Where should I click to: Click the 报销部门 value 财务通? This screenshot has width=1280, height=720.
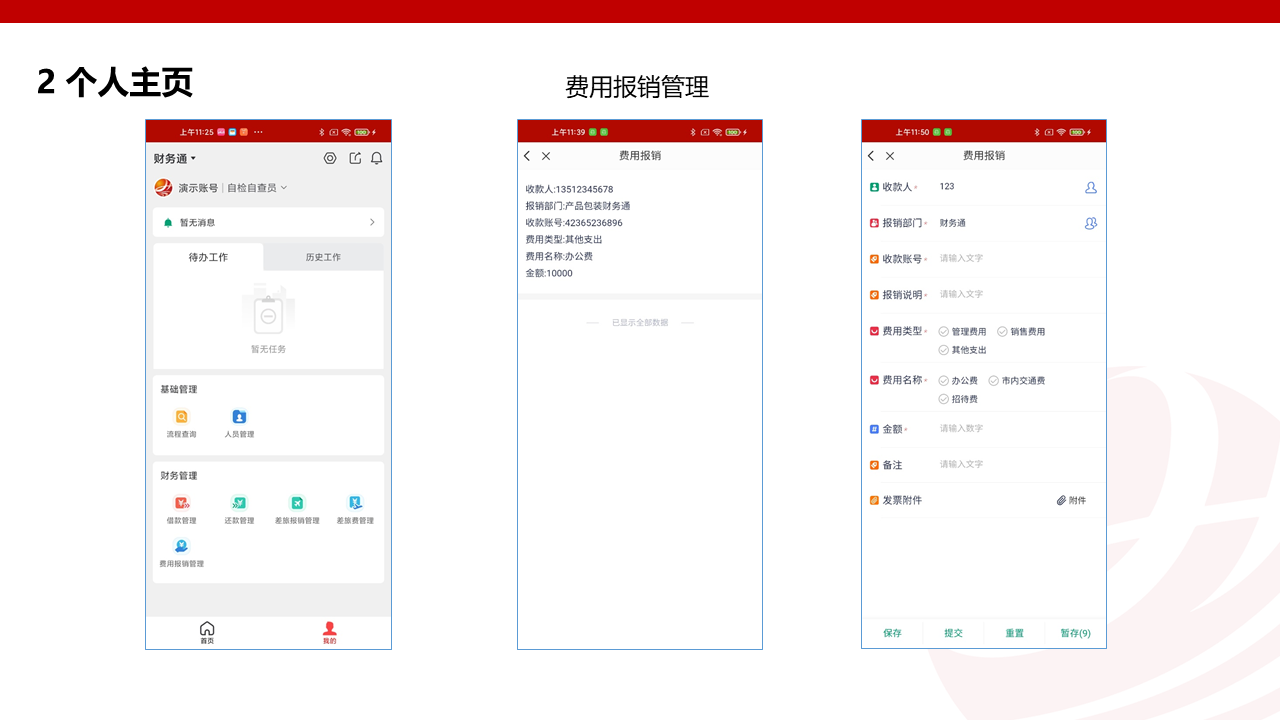coord(952,223)
